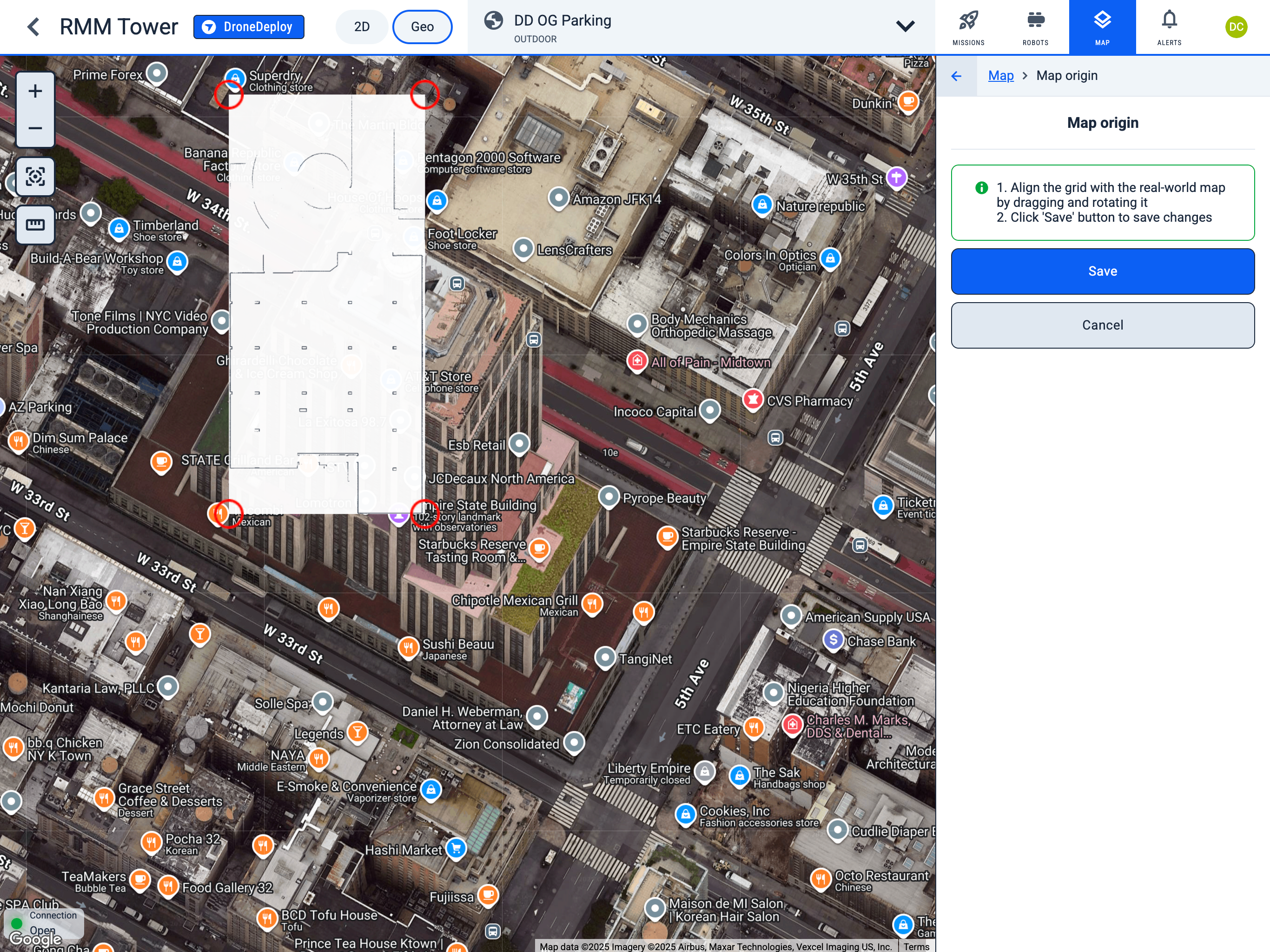1270x952 pixels.
Task: Cancel the map origin changes
Action: (1102, 325)
